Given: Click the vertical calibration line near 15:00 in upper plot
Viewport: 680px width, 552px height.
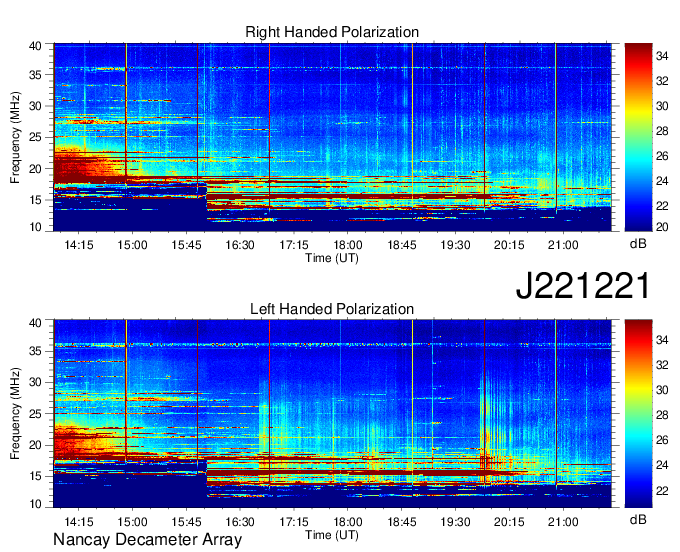Looking at the screenshot, I should coord(126,115).
